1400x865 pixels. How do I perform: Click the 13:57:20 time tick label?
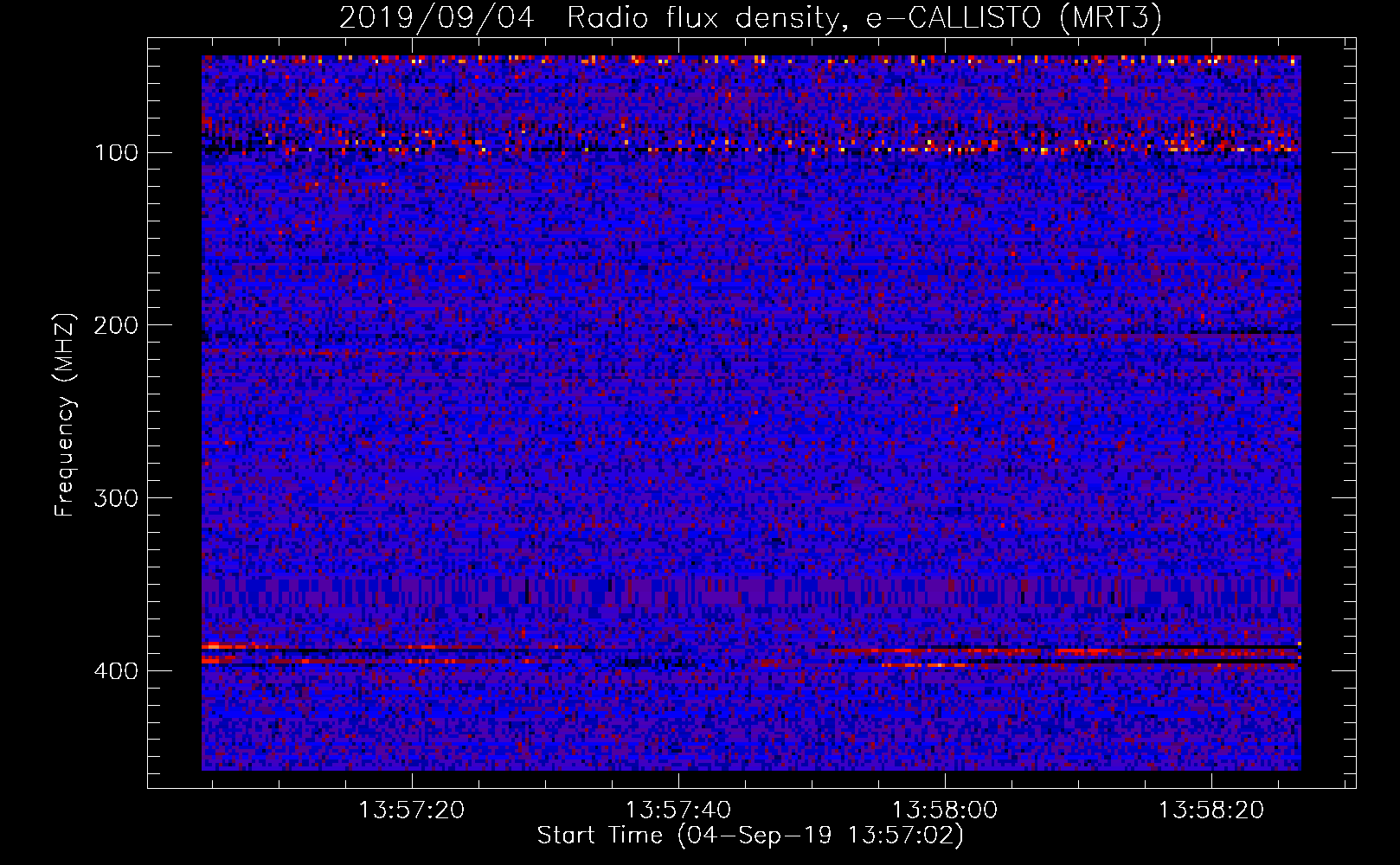tap(412, 811)
